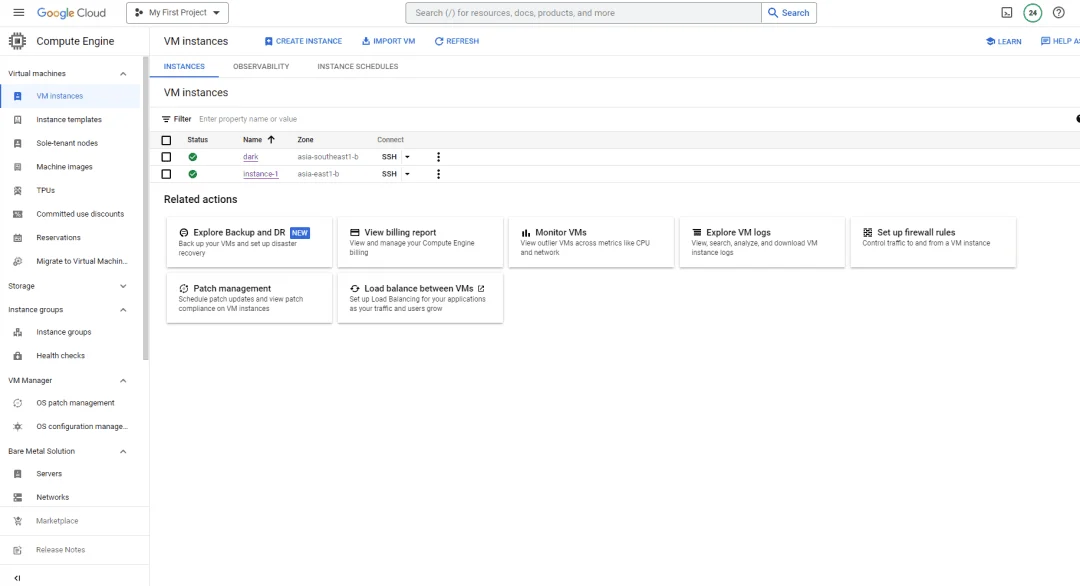Click the blue Search button

[789, 12]
